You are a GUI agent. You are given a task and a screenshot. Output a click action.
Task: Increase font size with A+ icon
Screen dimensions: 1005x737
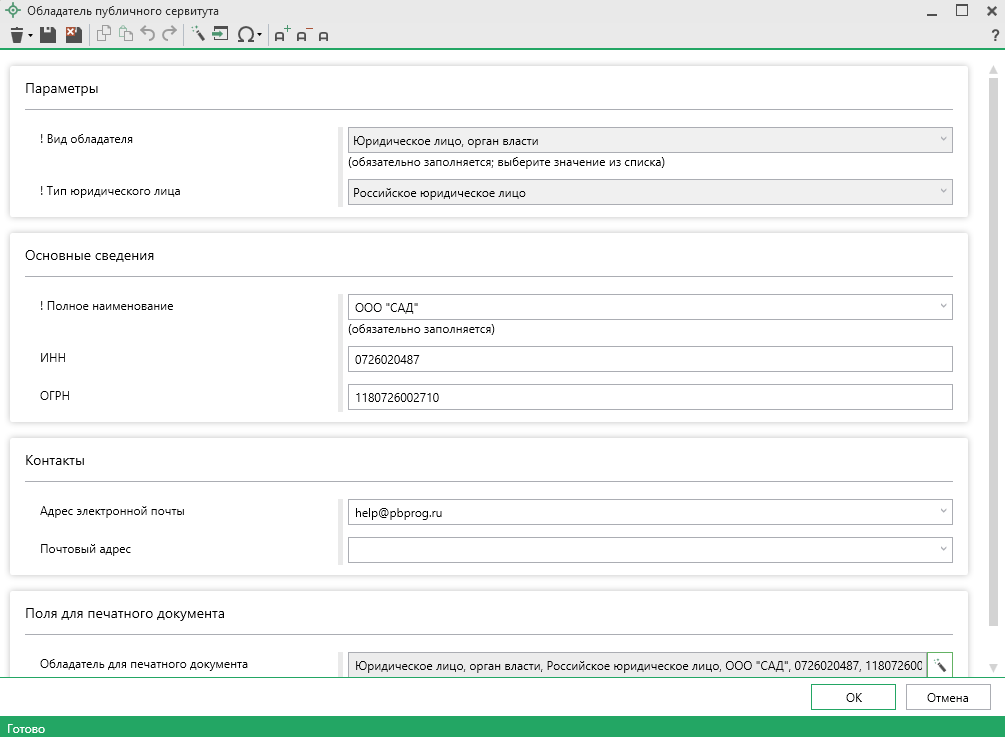tap(281, 35)
